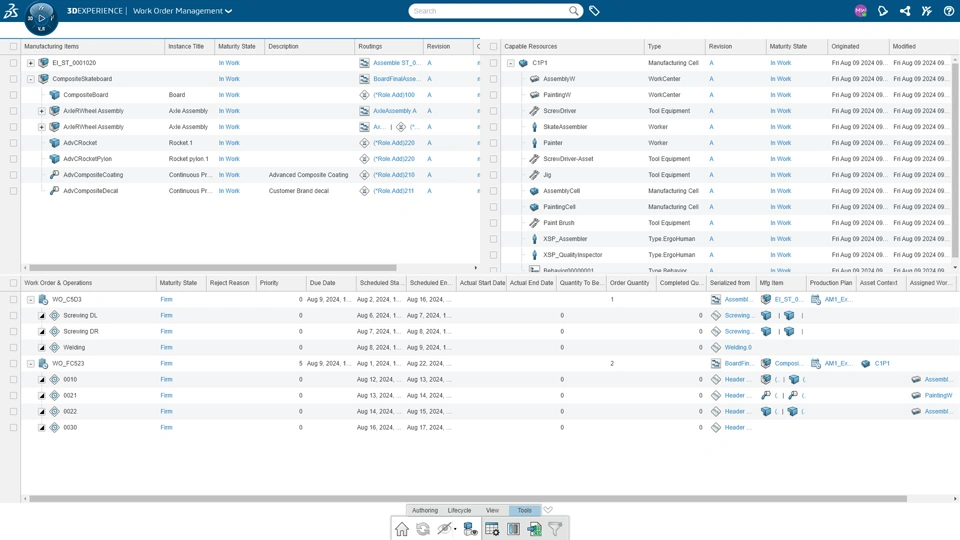Expand the EI_ST_0001020 tree node
The height and width of the screenshot is (540, 960).
pyautogui.click(x=31, y=63)
